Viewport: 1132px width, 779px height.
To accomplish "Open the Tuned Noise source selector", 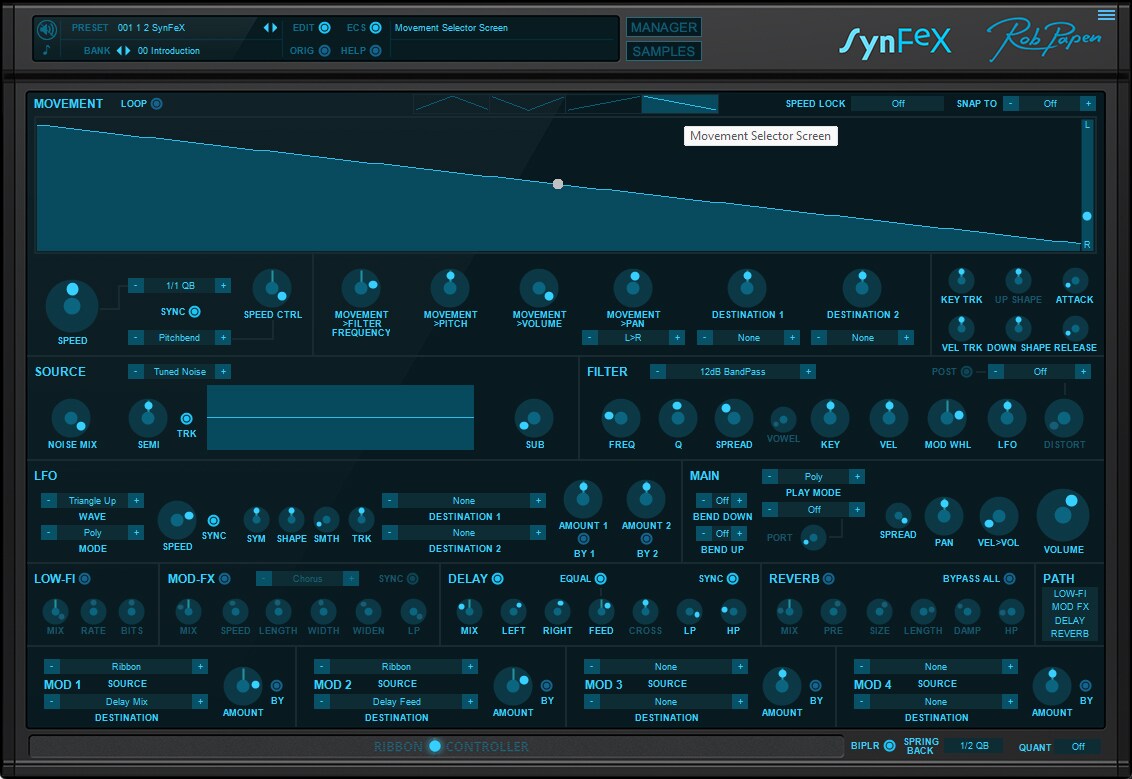I will coord(180,372).
